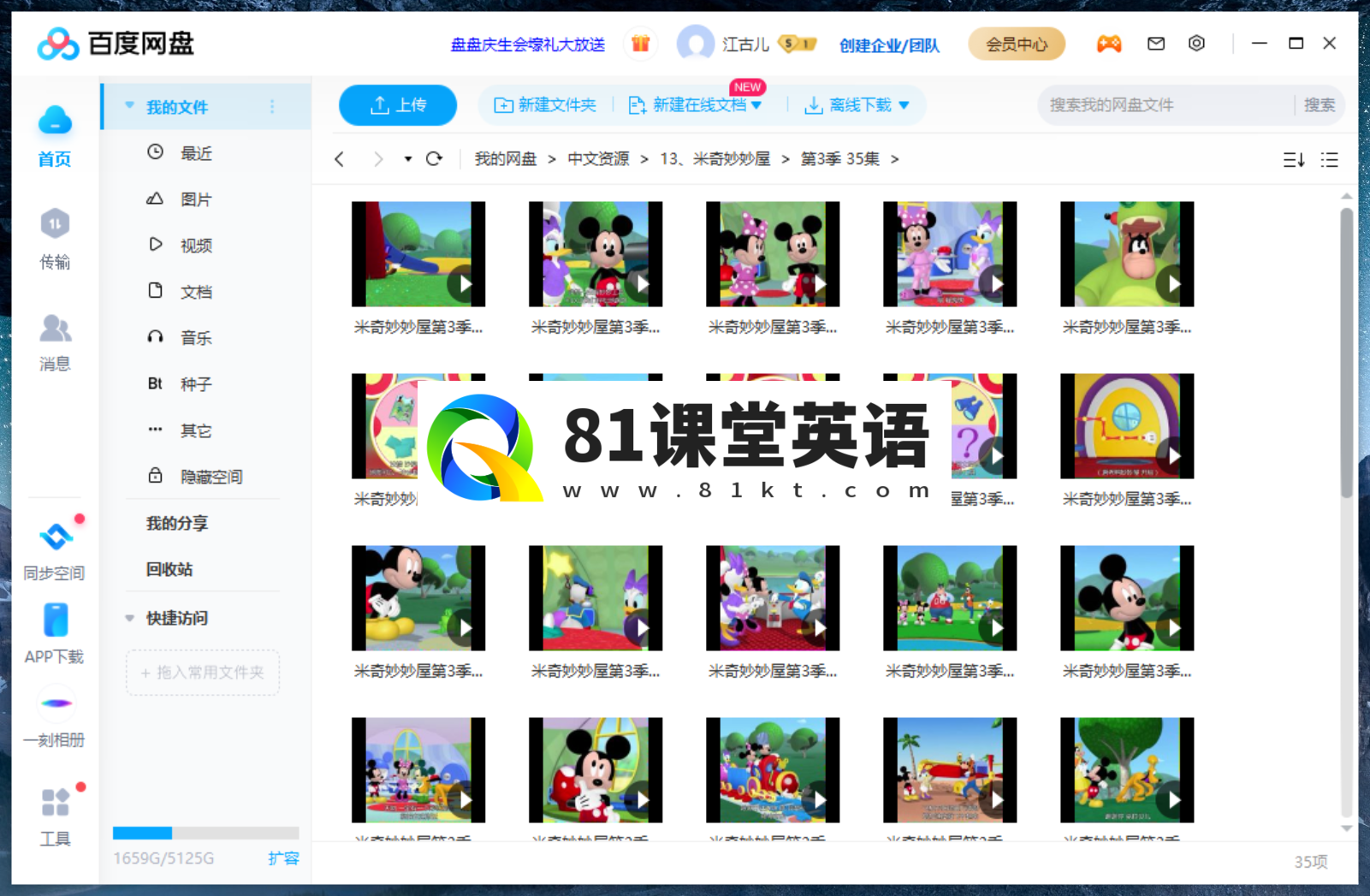Click the 拖入常用文件夹 drop box

click(x=203, y=673)
